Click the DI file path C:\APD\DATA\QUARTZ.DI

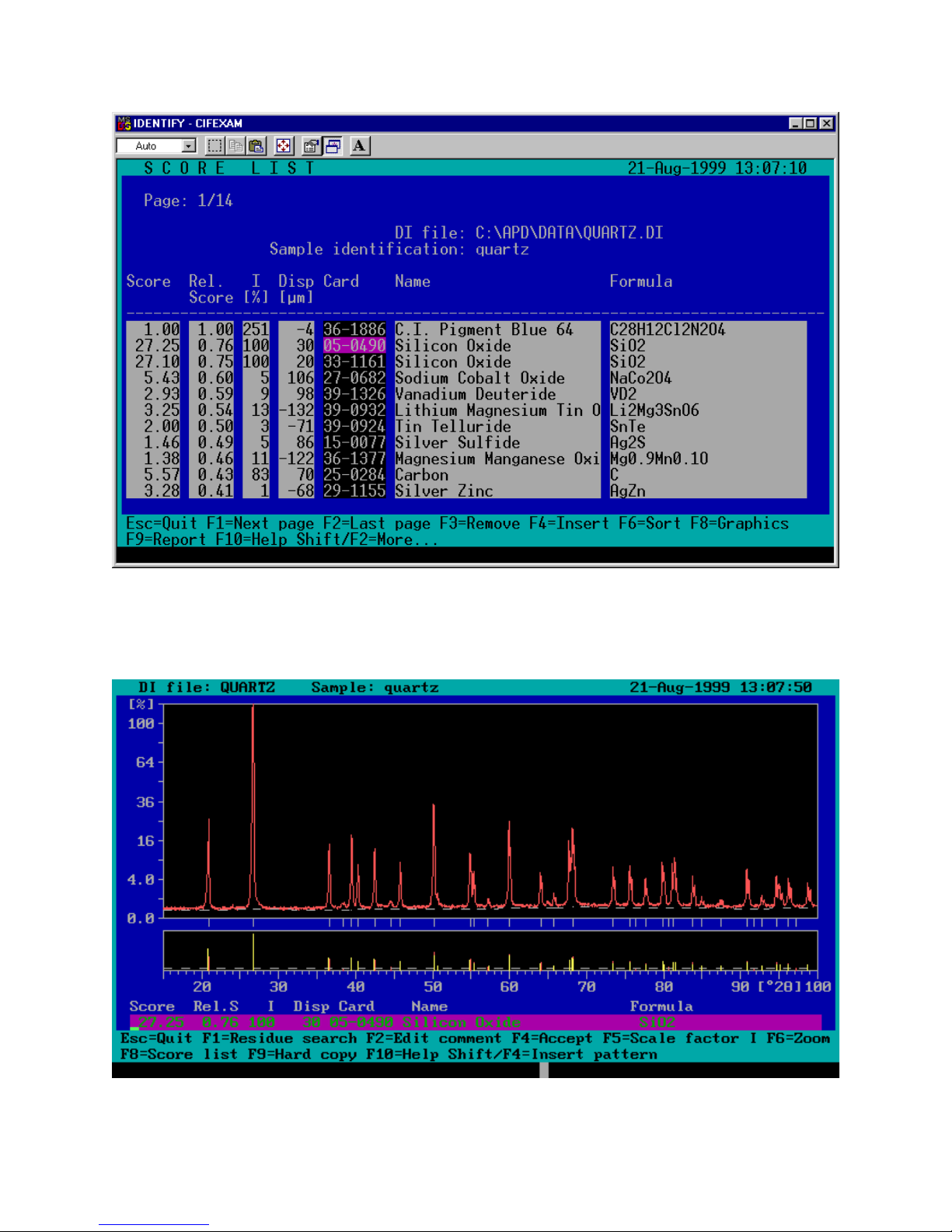pos(569,232)
